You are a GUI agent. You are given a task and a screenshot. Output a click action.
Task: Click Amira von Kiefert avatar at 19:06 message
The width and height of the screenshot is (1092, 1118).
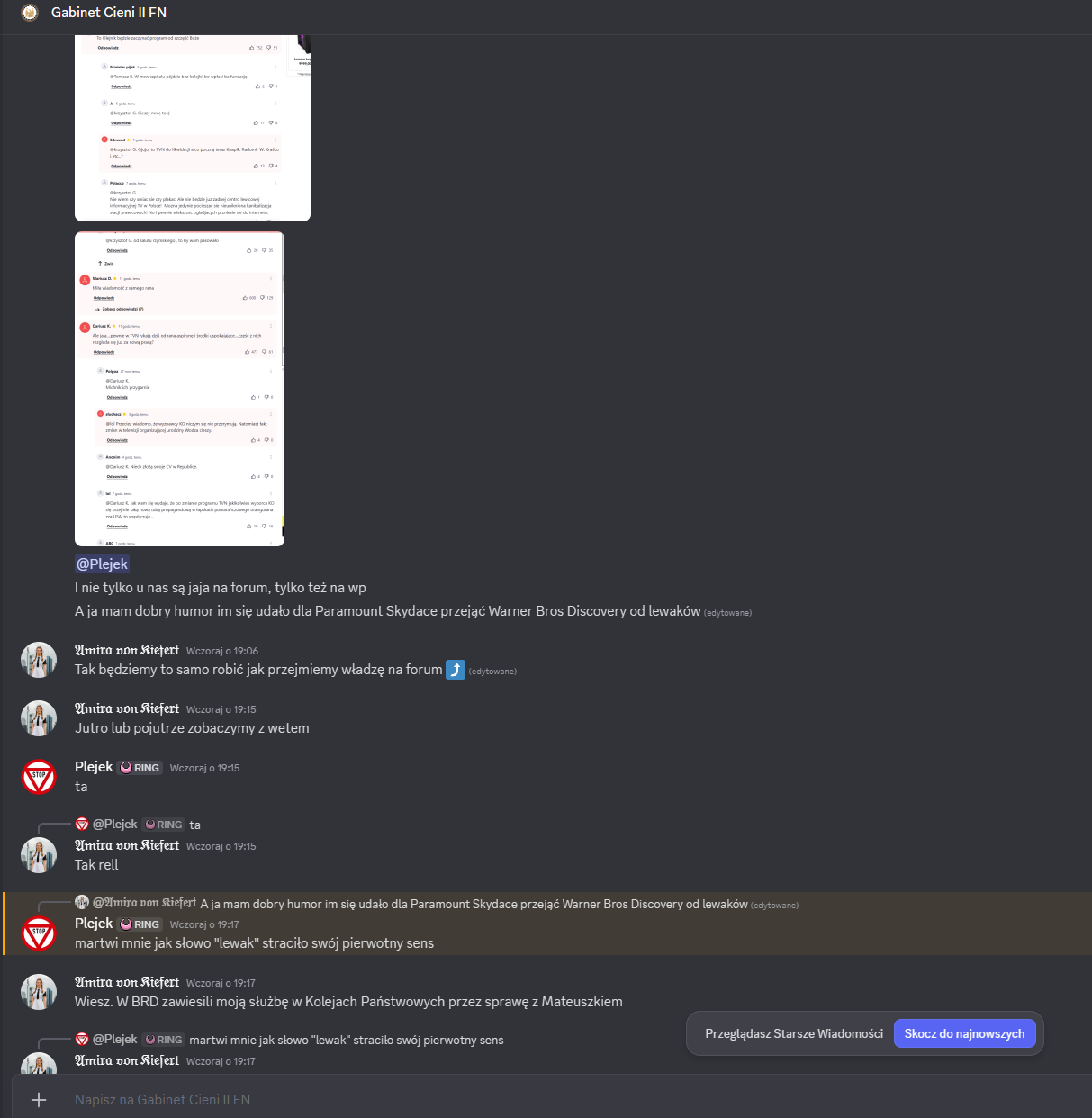tap(39, 660)
